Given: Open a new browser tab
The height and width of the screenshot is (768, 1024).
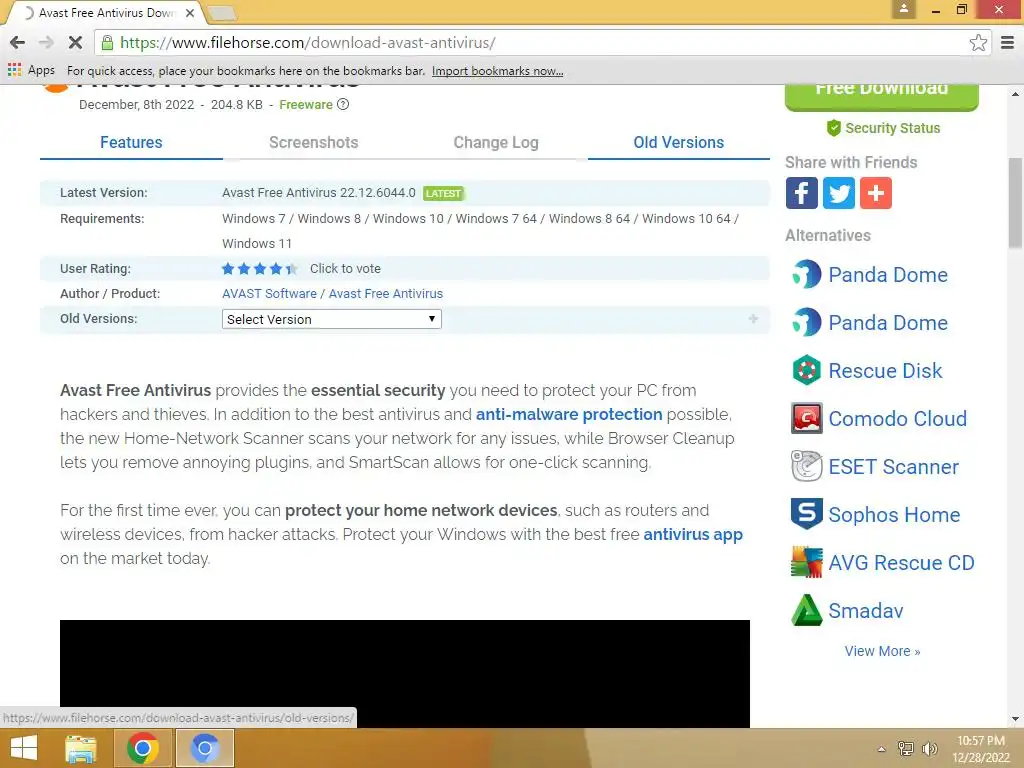Looking at the screenshot, I should tap(222, 13).
